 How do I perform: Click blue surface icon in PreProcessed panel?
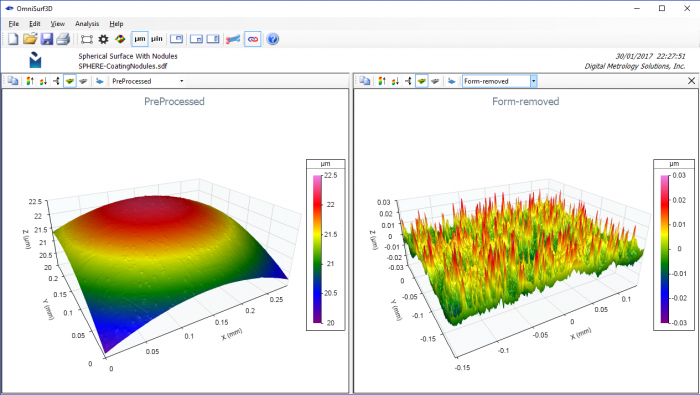[100, 81]
